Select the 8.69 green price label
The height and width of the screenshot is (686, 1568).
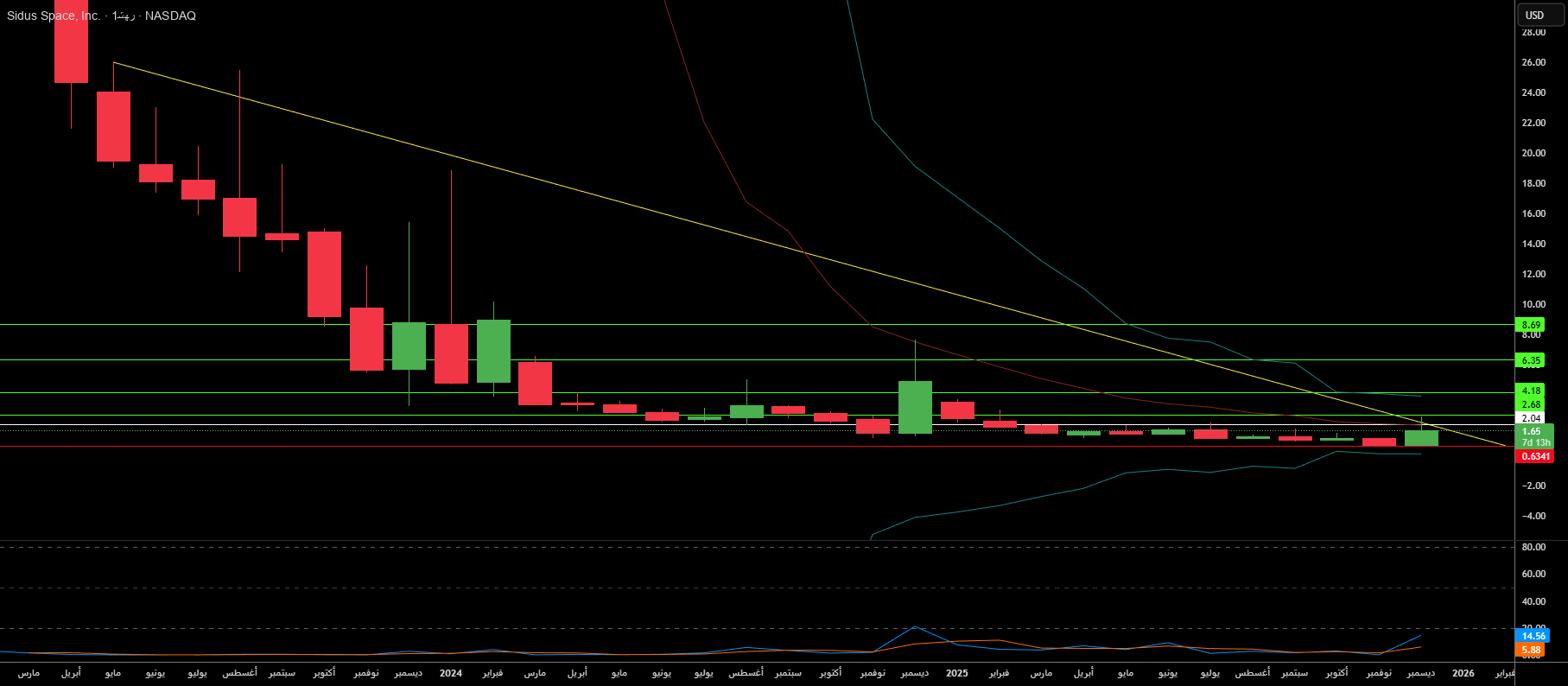[x=1531, y=325]
